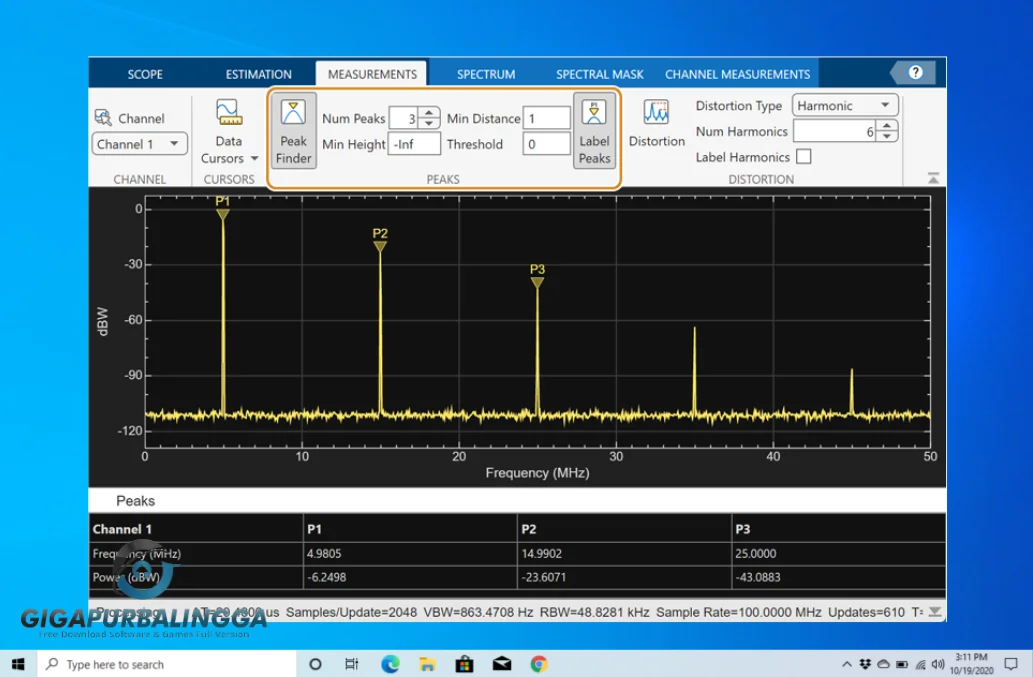This screenshot has height=677, width=1033.
Task: Toggle the Label Peaks button
Action: click(x=594, y=131)
